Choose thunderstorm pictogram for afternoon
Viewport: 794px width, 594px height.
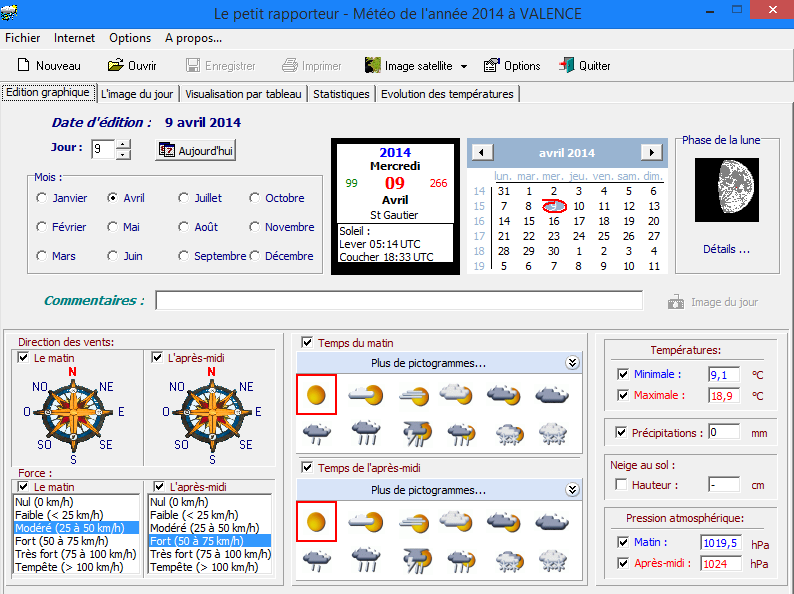[x=417, y=561]
